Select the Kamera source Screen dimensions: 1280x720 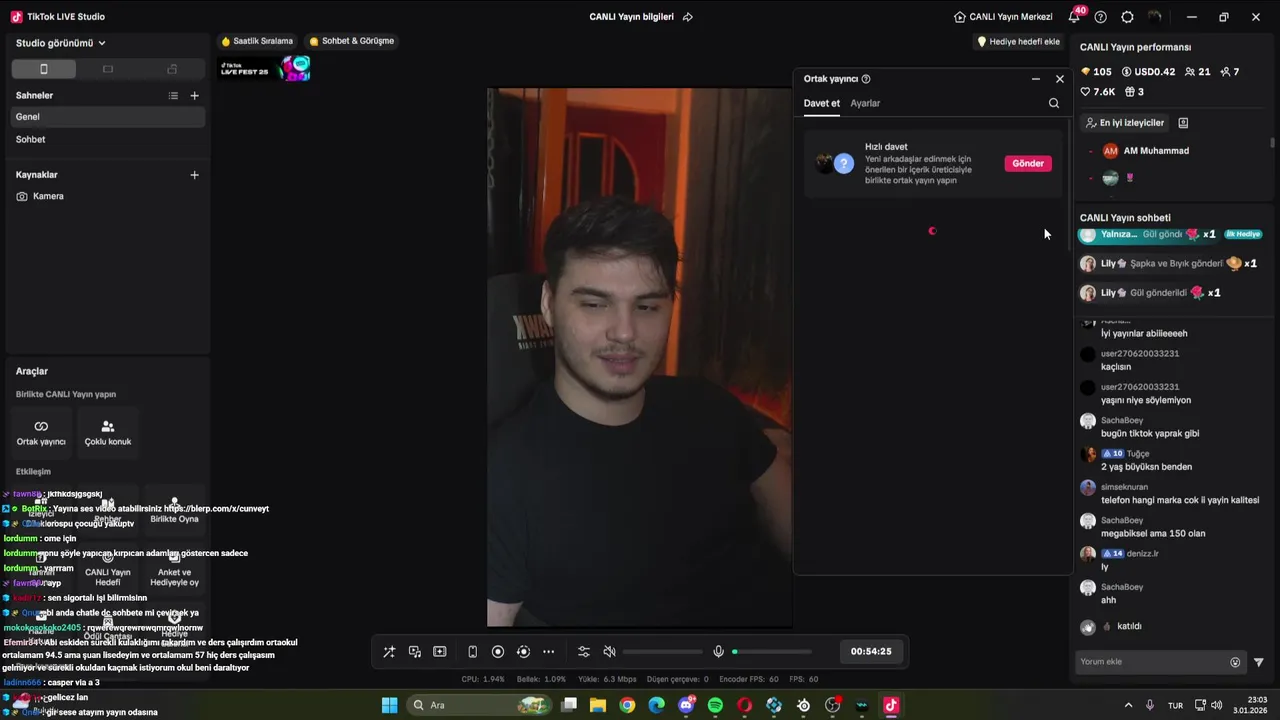[106, 196]
